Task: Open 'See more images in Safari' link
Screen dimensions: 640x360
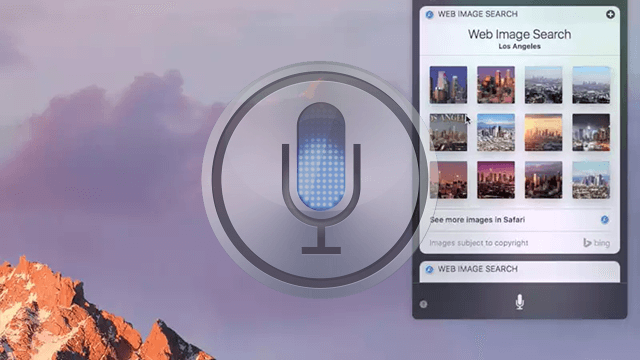Action: [477, 220]
